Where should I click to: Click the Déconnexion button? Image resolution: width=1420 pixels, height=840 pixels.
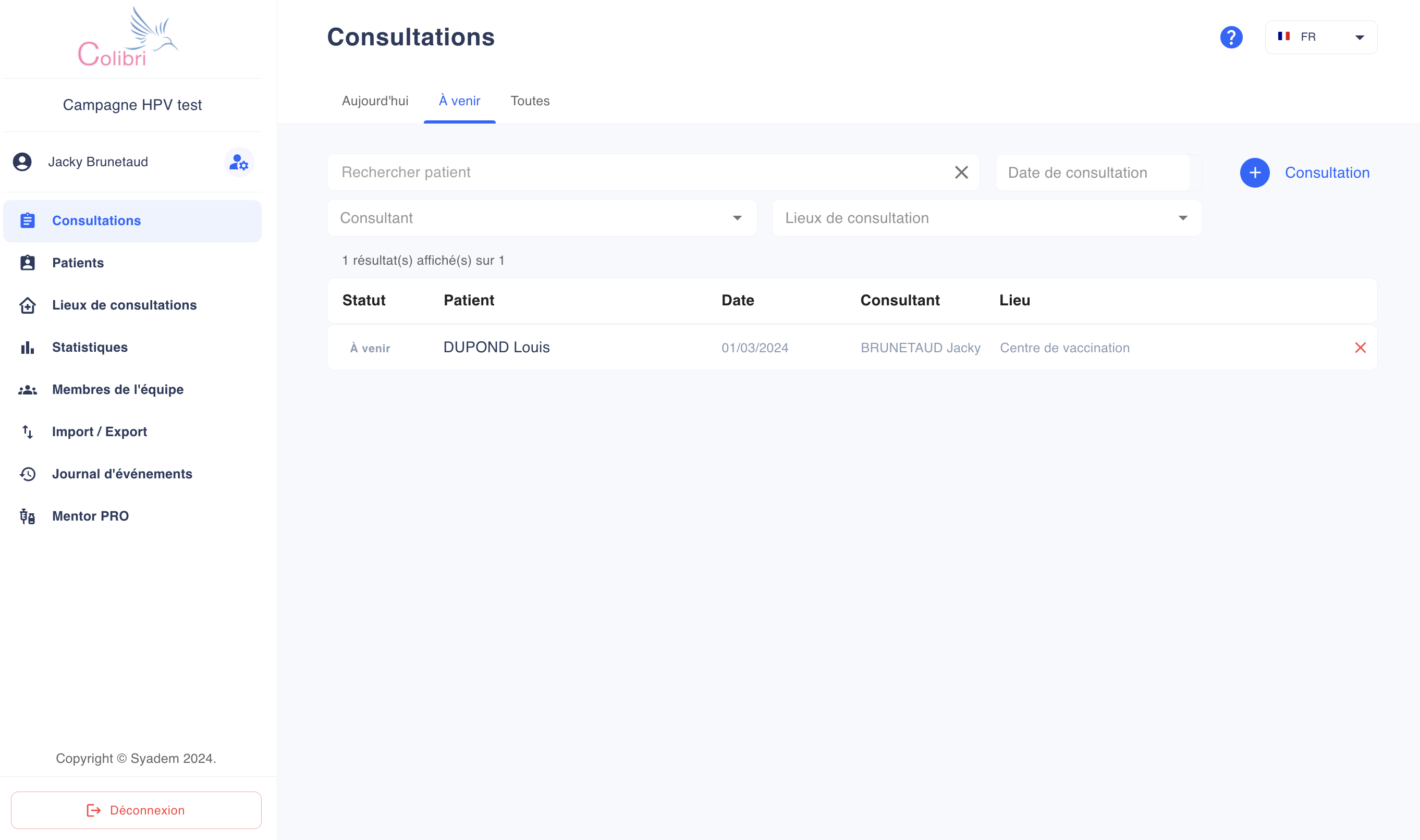point(136,810)
